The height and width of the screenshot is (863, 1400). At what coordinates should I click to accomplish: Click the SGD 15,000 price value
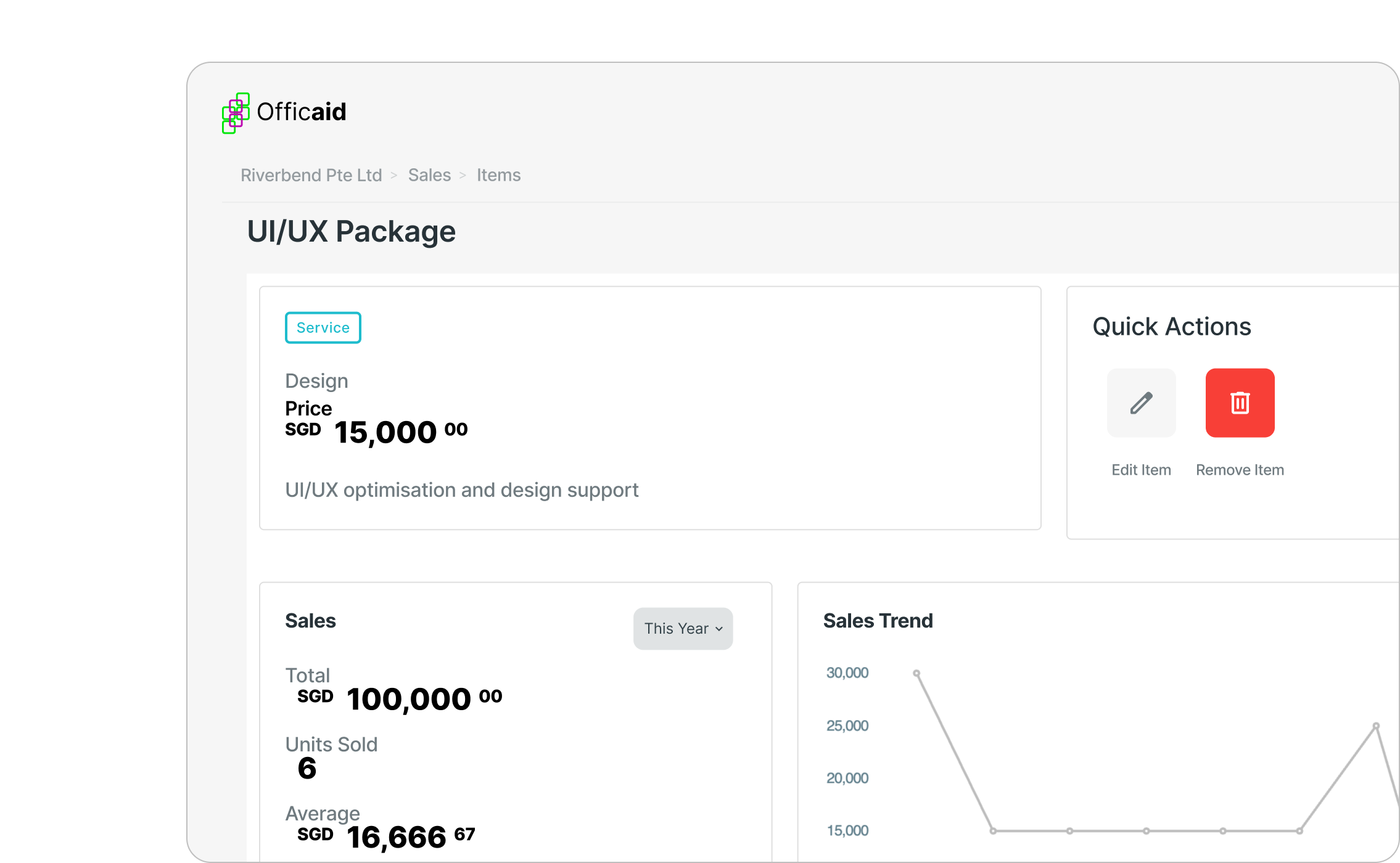click(385, 431)
